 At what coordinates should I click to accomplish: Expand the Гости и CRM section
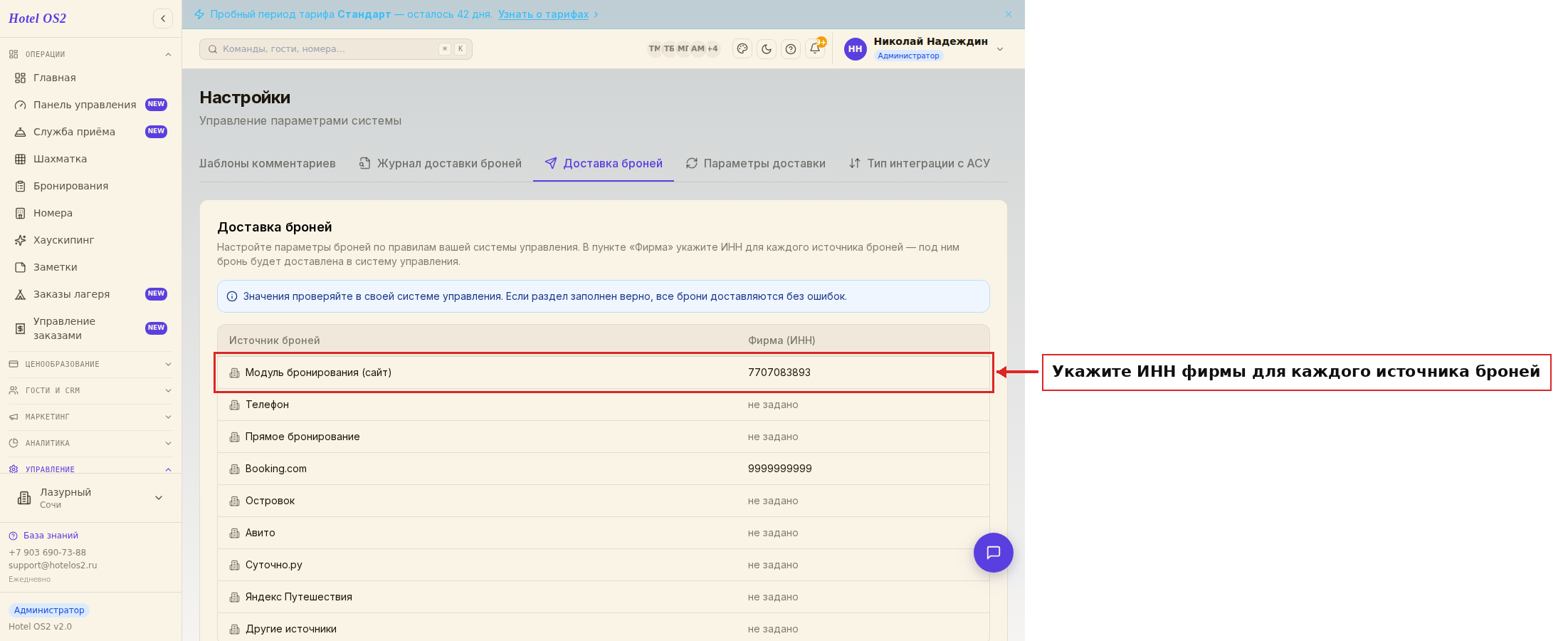click(91, 390)
